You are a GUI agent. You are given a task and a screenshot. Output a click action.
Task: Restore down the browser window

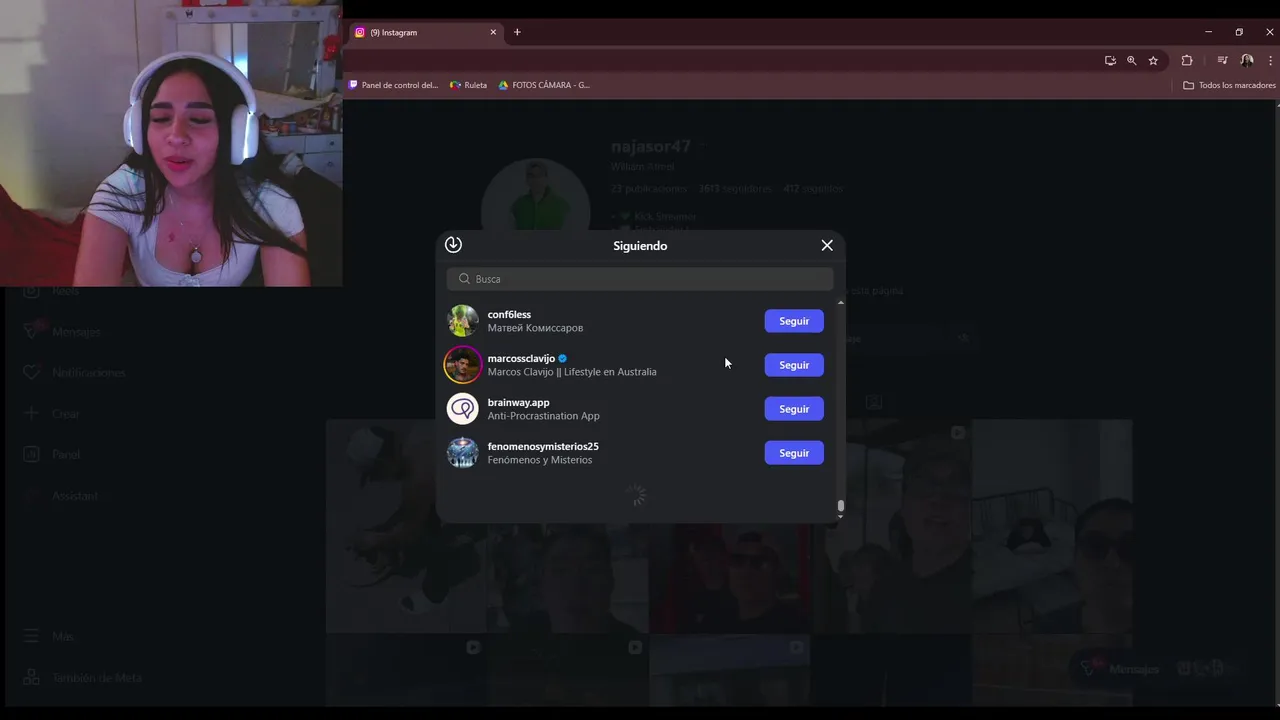click(x=1239, y=32)
